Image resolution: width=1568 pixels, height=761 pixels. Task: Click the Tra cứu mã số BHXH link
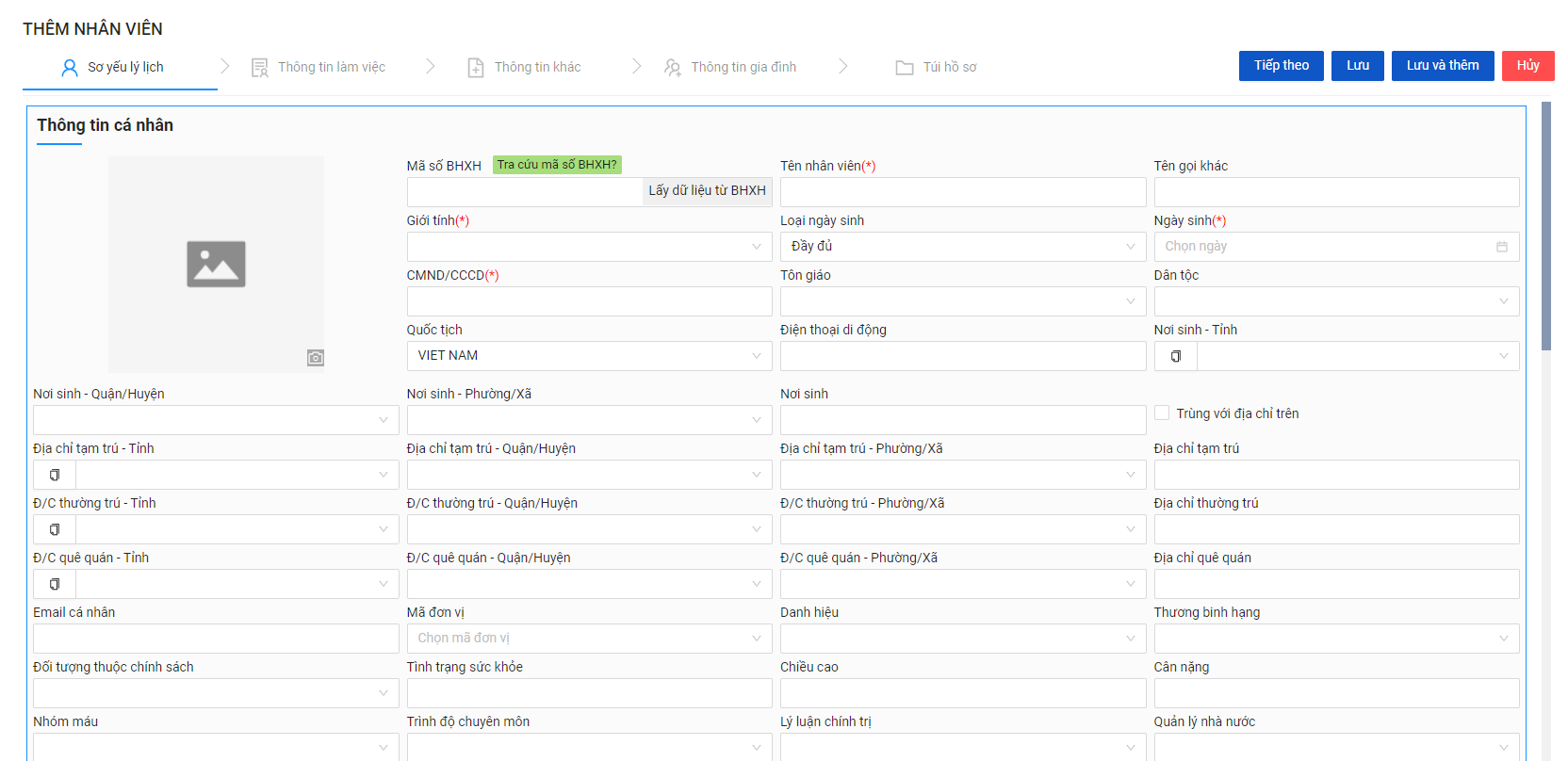coord(557,165)
